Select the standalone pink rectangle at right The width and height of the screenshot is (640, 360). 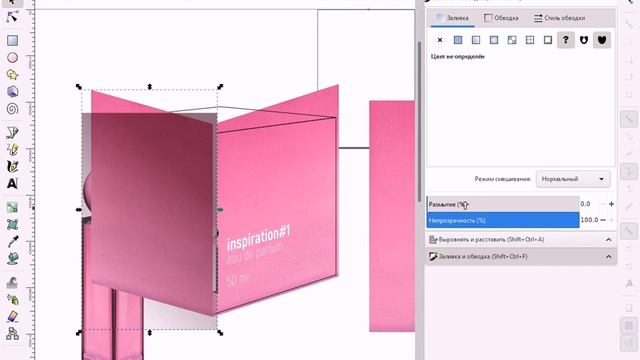392,216
